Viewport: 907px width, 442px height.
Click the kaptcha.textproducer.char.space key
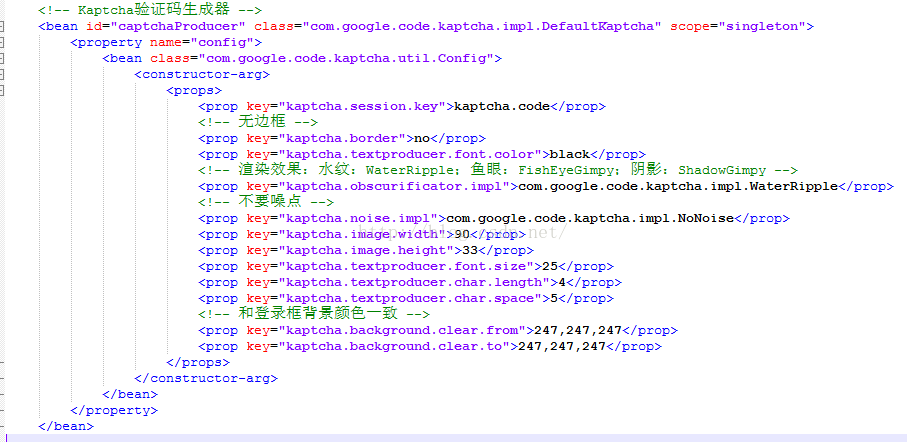[409, 299]
